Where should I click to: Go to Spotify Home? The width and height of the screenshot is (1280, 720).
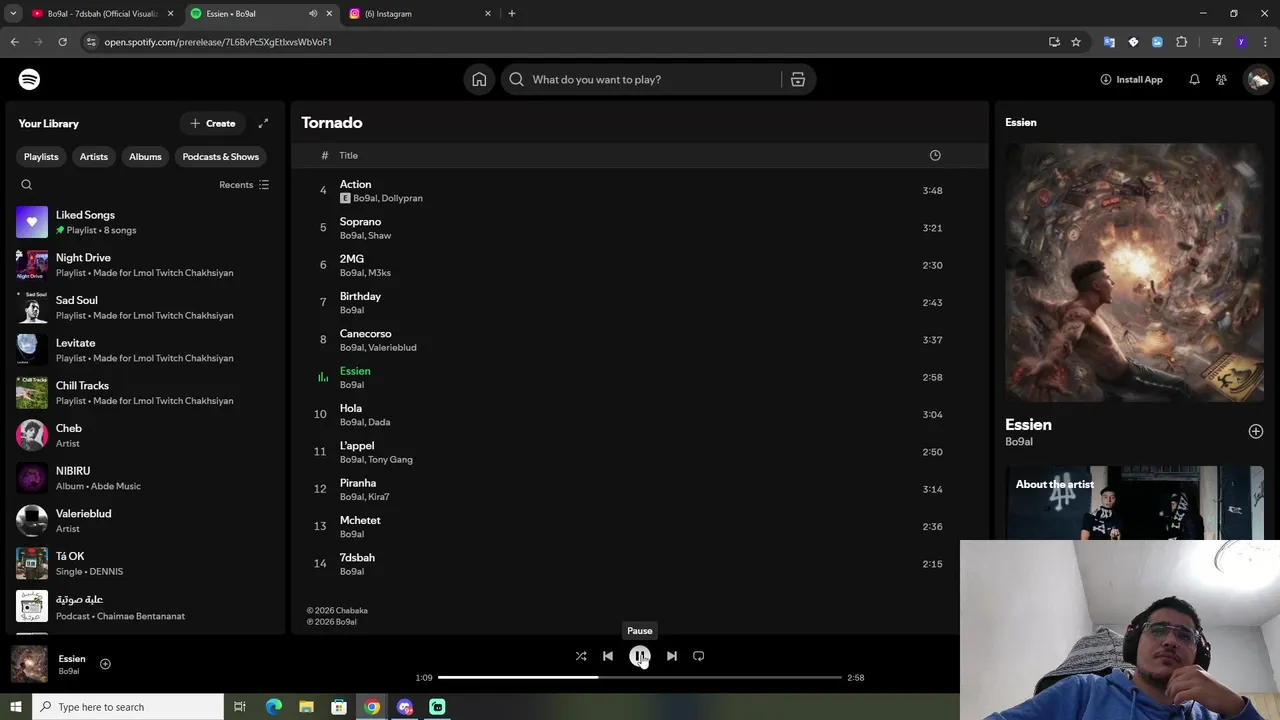479,79
